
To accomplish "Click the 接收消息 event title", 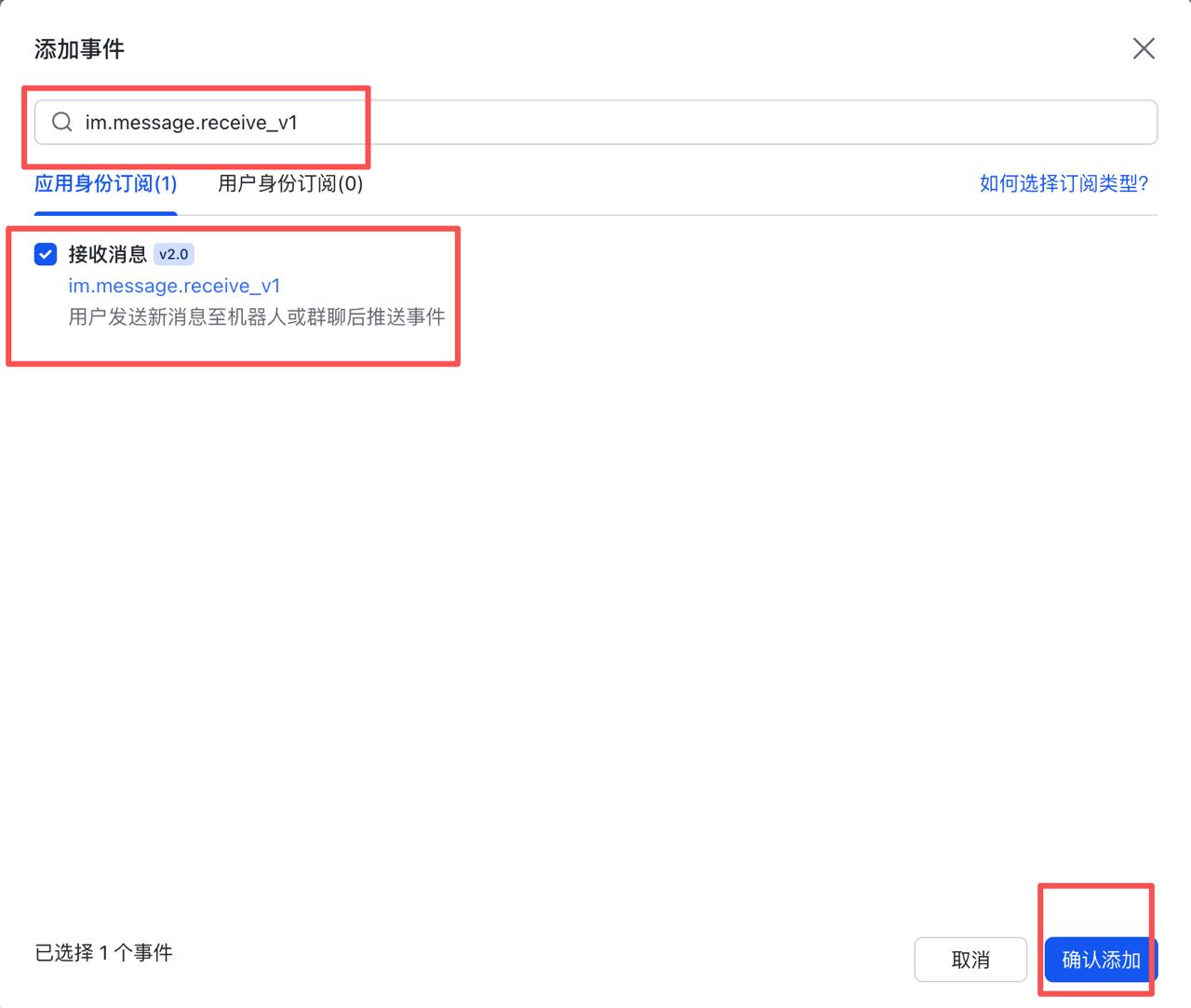I will pyautogui.click(x=108, y=253).
